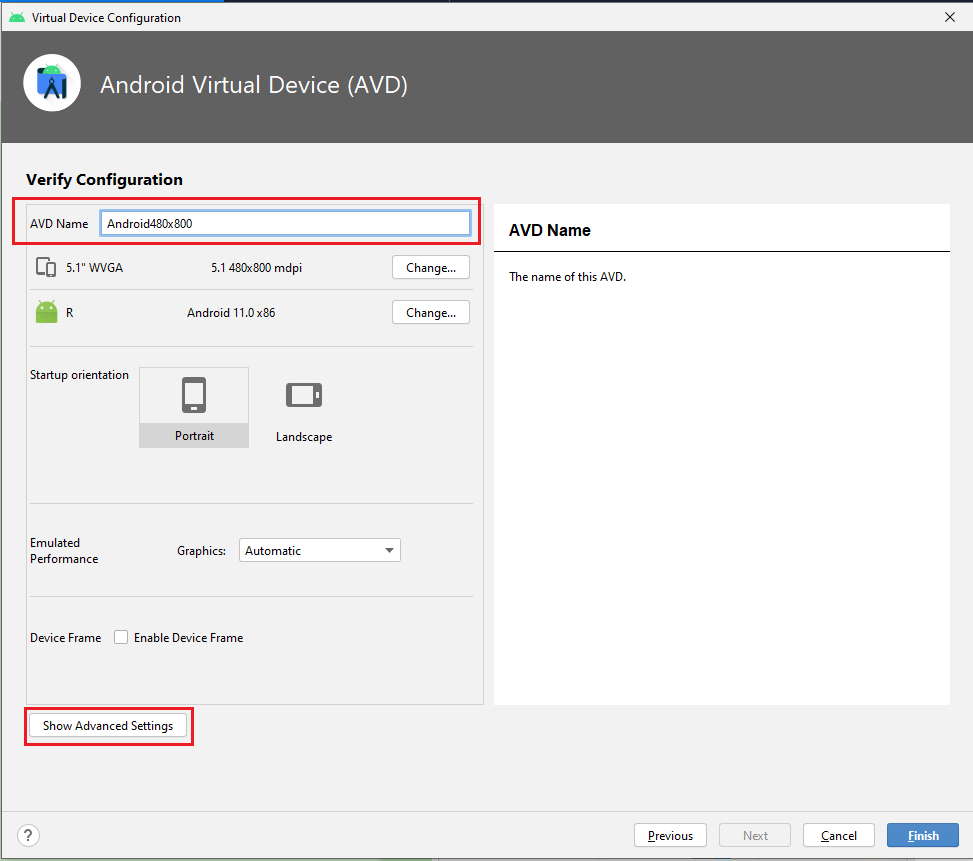Screen dimensions: 973x861
Task: Click Finish to create the AVD
Action: tap(923, 835)
